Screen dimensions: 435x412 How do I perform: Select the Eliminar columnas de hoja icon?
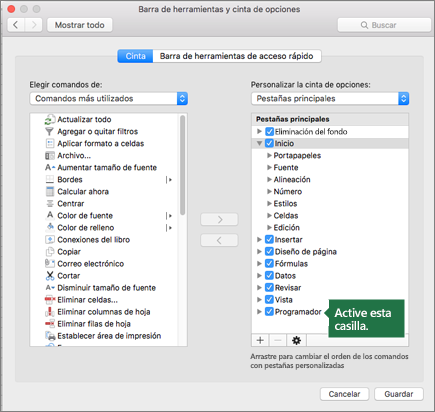point(50,312)
